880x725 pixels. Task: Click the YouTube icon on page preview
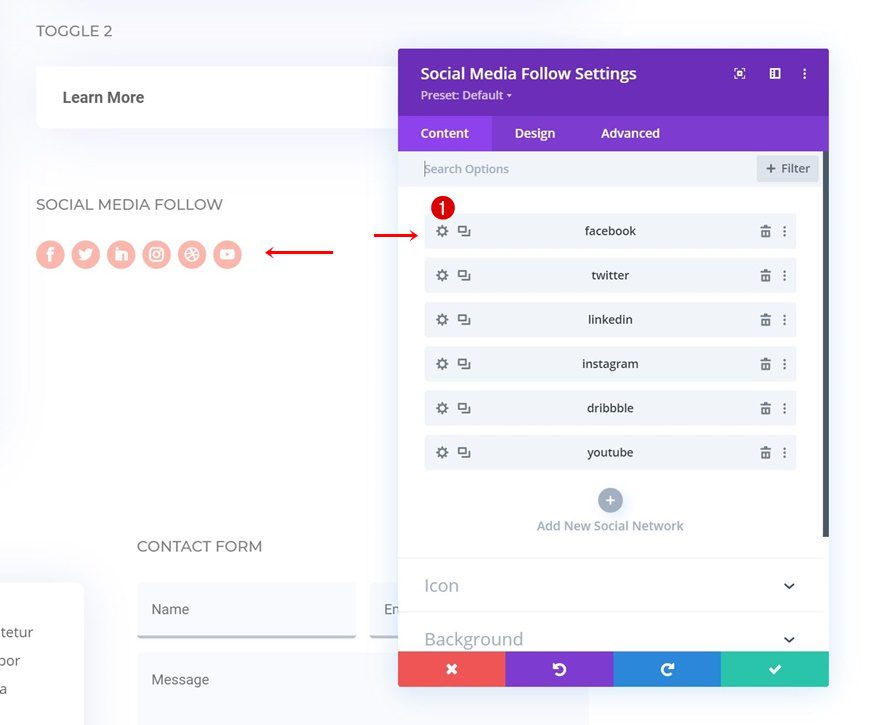coord(227,255)
